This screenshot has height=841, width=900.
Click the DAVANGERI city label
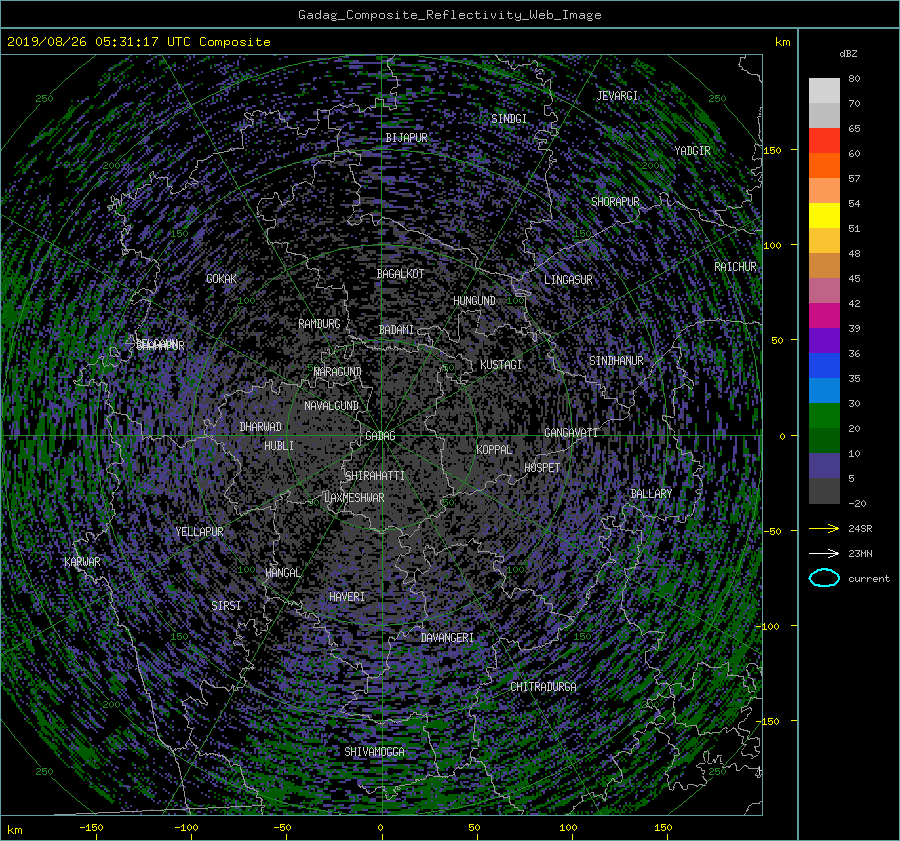pyautogui.click(x=447, y=638)
